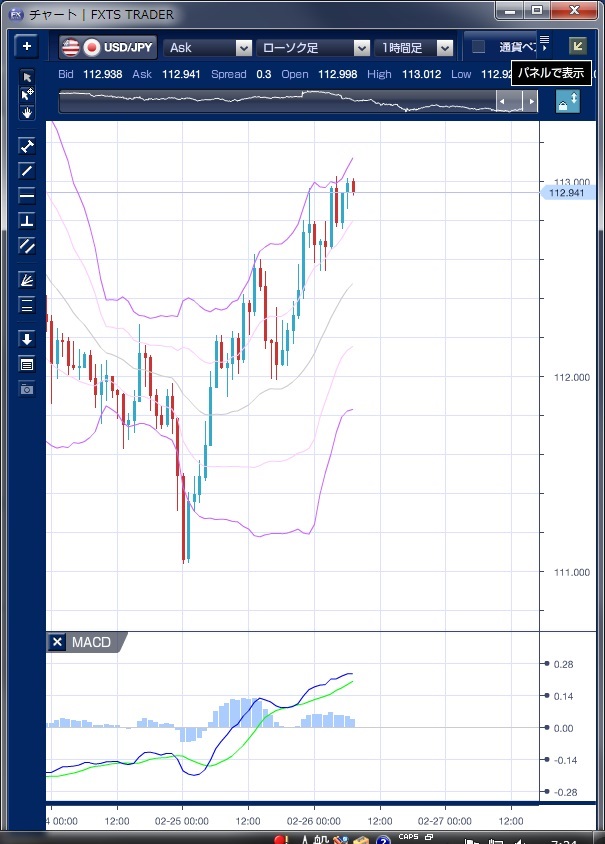Click the USD/JPY currency pair button
This screenshot has height=844, width=605.
coord(108,47)
